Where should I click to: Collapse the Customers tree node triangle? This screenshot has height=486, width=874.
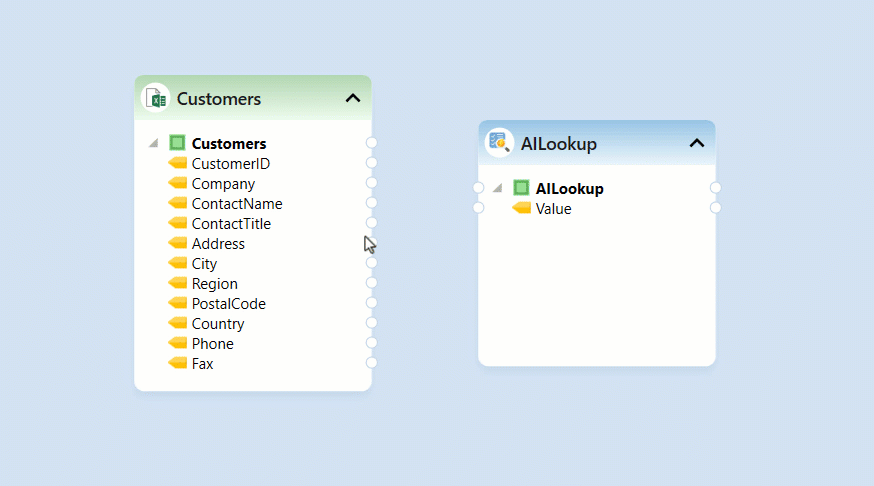pos(154,144)
